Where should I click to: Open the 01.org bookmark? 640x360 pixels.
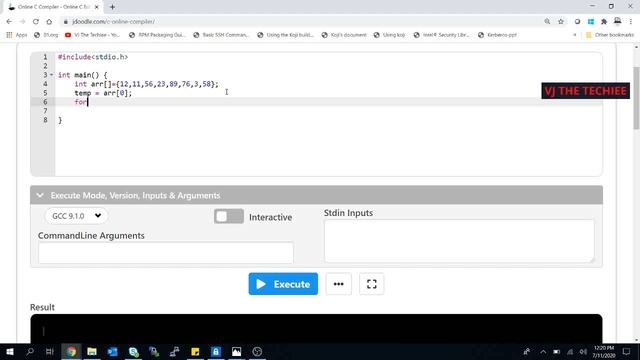pyautogui.click(x=46, y=35)
